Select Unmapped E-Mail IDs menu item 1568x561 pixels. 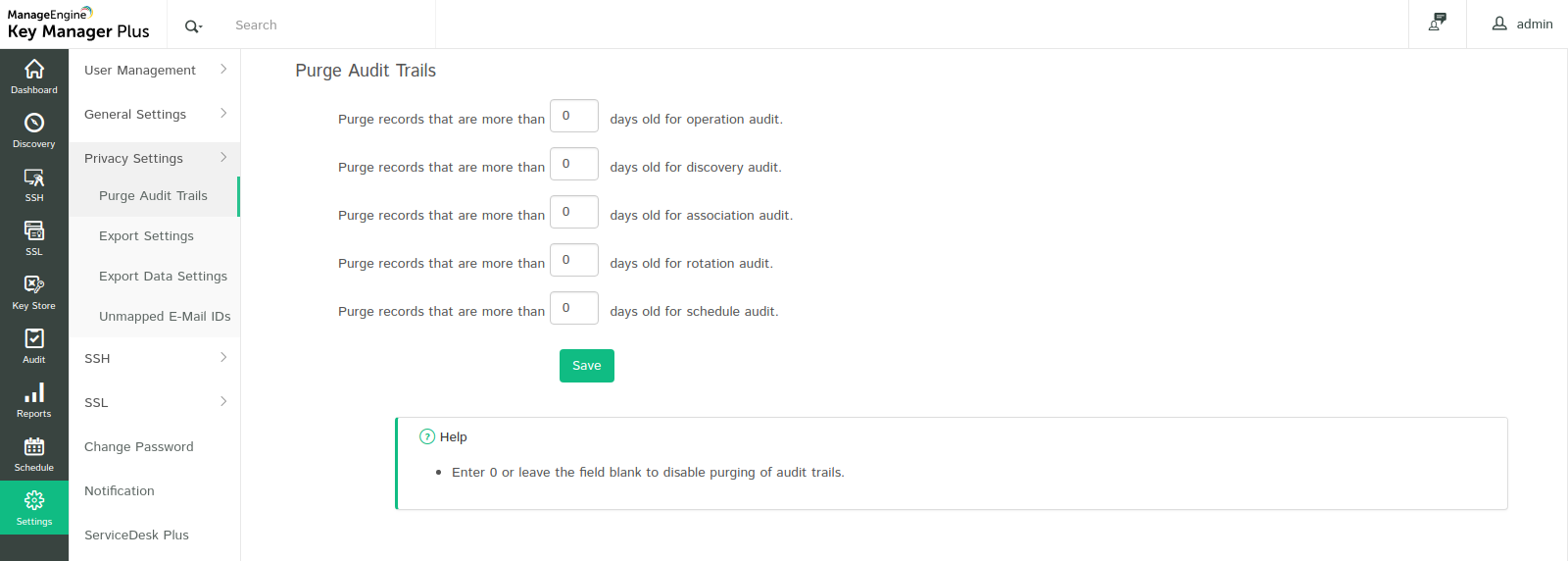point(165,317)
